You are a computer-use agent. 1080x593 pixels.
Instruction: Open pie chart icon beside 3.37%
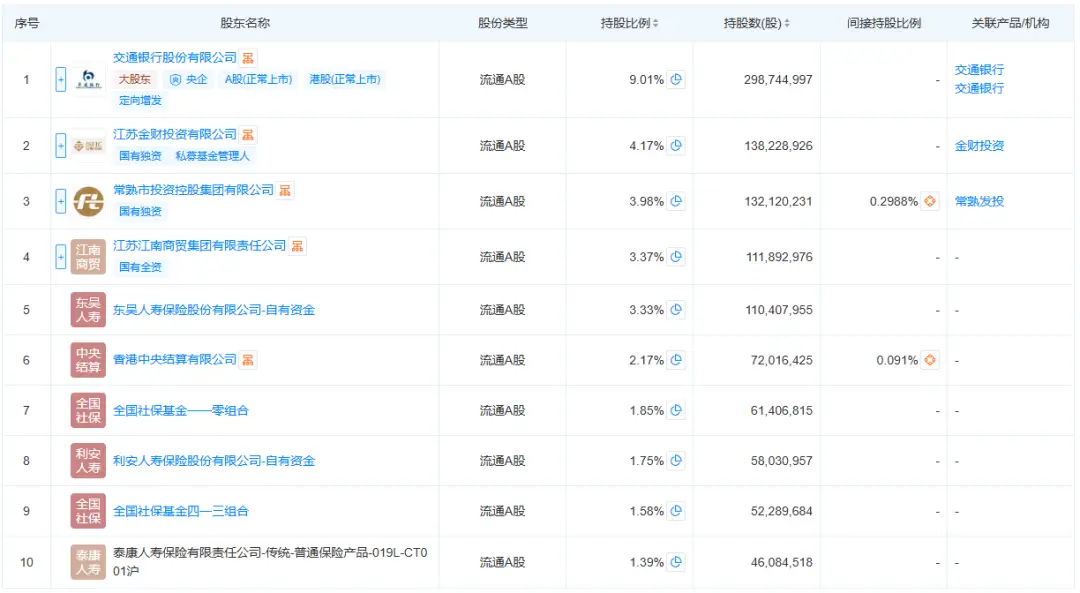coord(676,257)
